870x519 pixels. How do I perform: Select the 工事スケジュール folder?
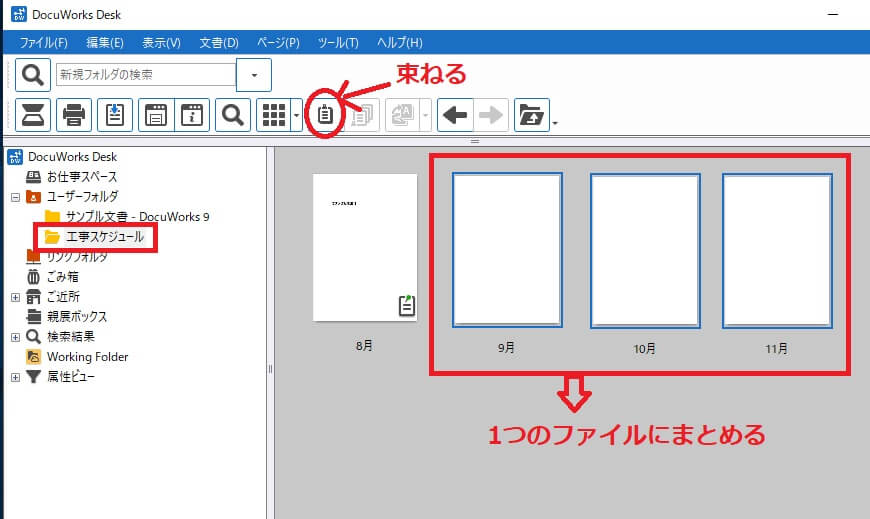click(x=105, y=237)
